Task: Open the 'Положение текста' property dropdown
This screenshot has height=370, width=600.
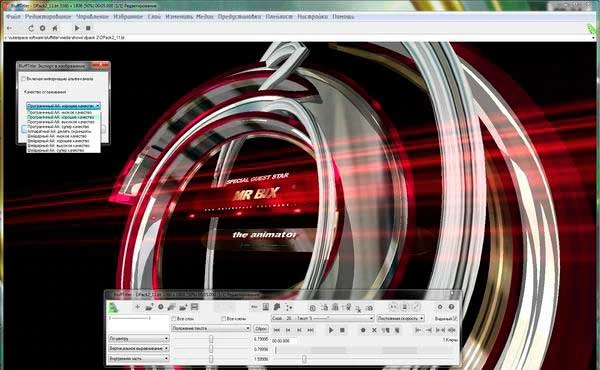Action: tap(211, 329)
